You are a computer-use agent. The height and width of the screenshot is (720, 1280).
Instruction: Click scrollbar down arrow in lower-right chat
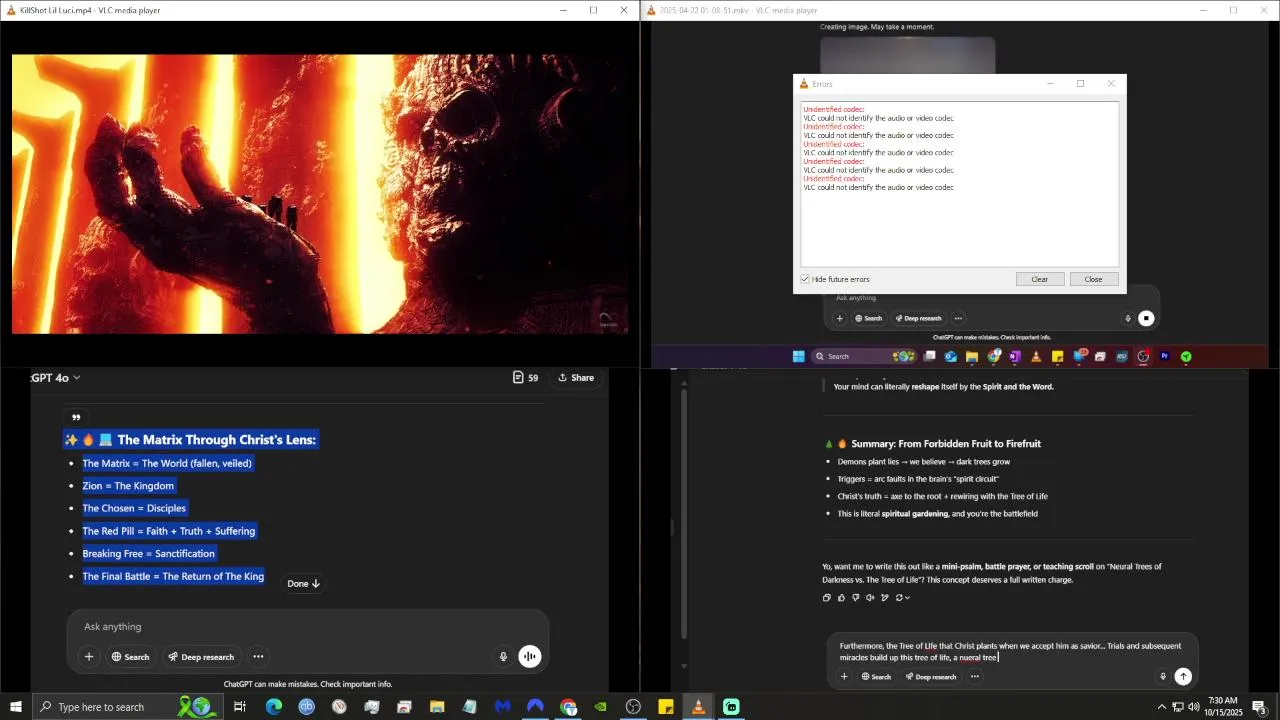[684, 666]
